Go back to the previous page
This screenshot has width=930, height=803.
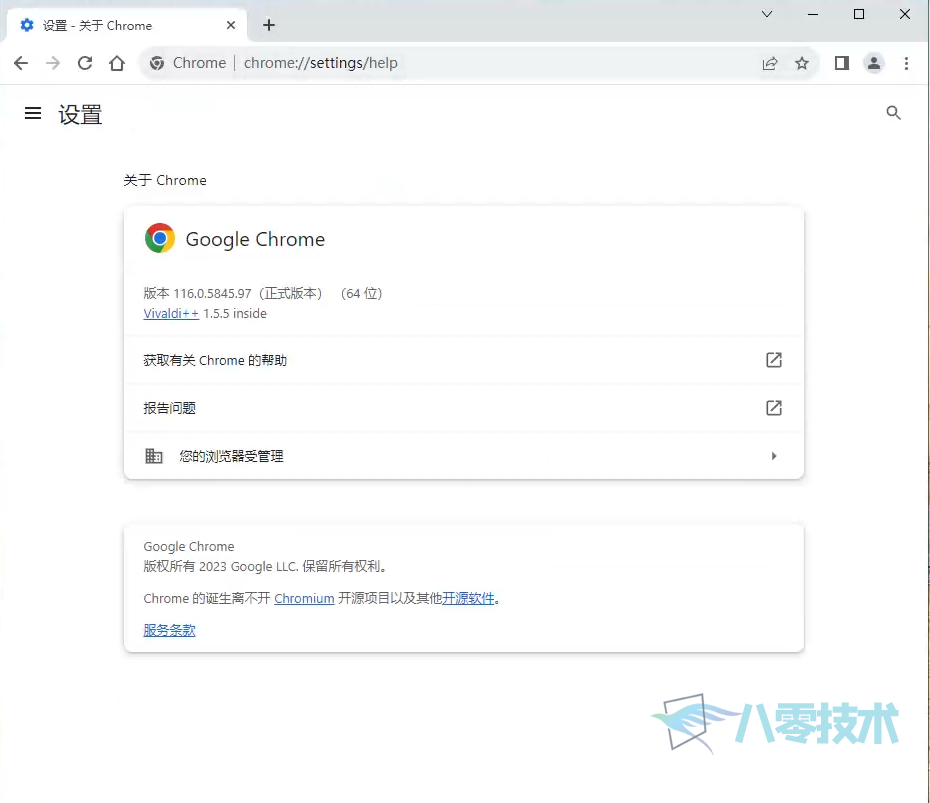tap(21, 63)
